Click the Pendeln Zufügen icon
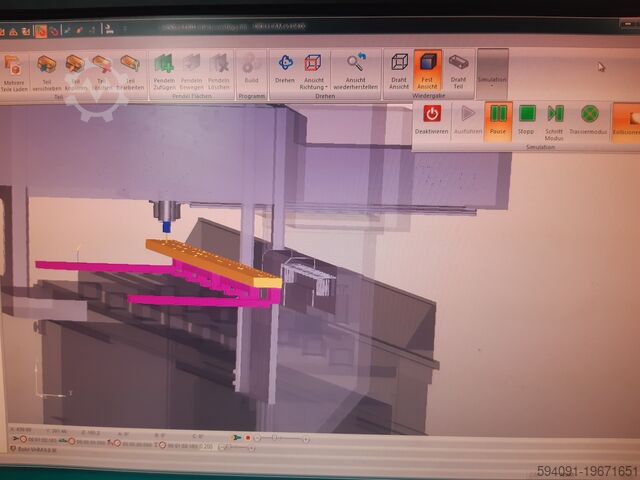Viewport: 640px width, 480px height. click(164, 72)
